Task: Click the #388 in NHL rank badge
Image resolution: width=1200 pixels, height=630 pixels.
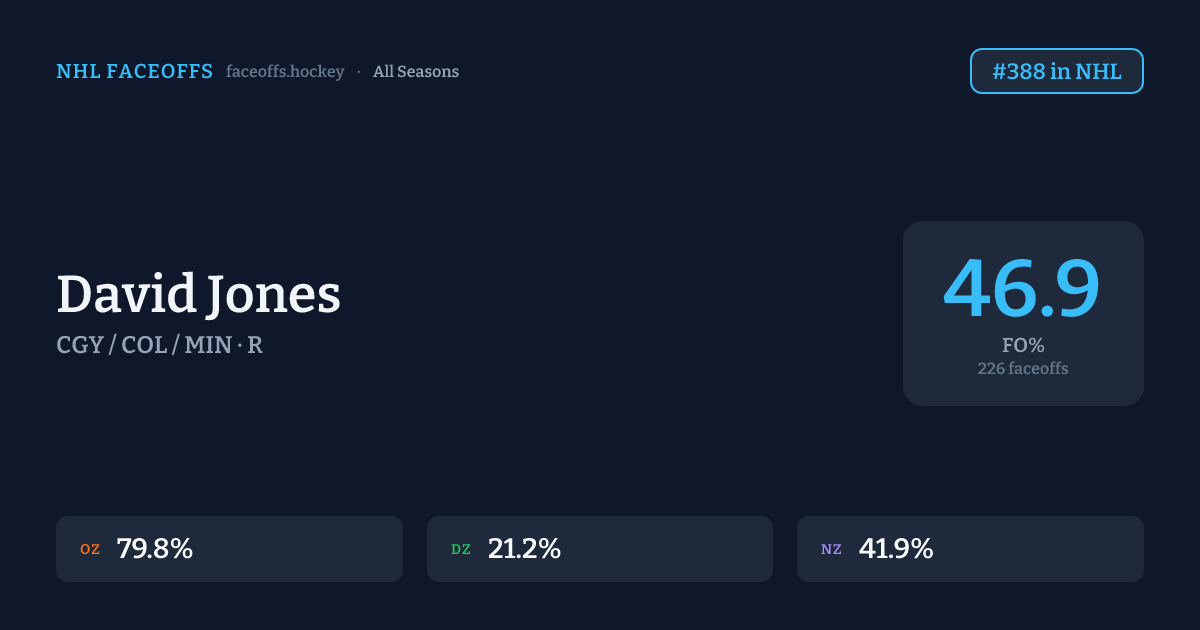Action: tap(1056, 71)
